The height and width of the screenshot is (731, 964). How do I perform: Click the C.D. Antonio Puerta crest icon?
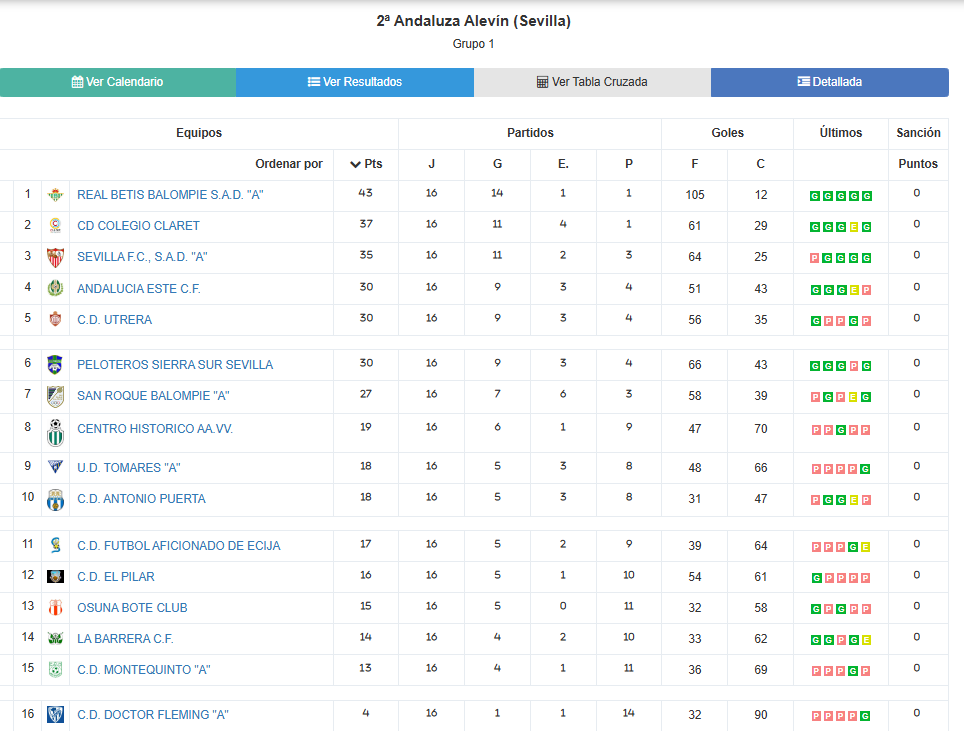tap(55, 500)
